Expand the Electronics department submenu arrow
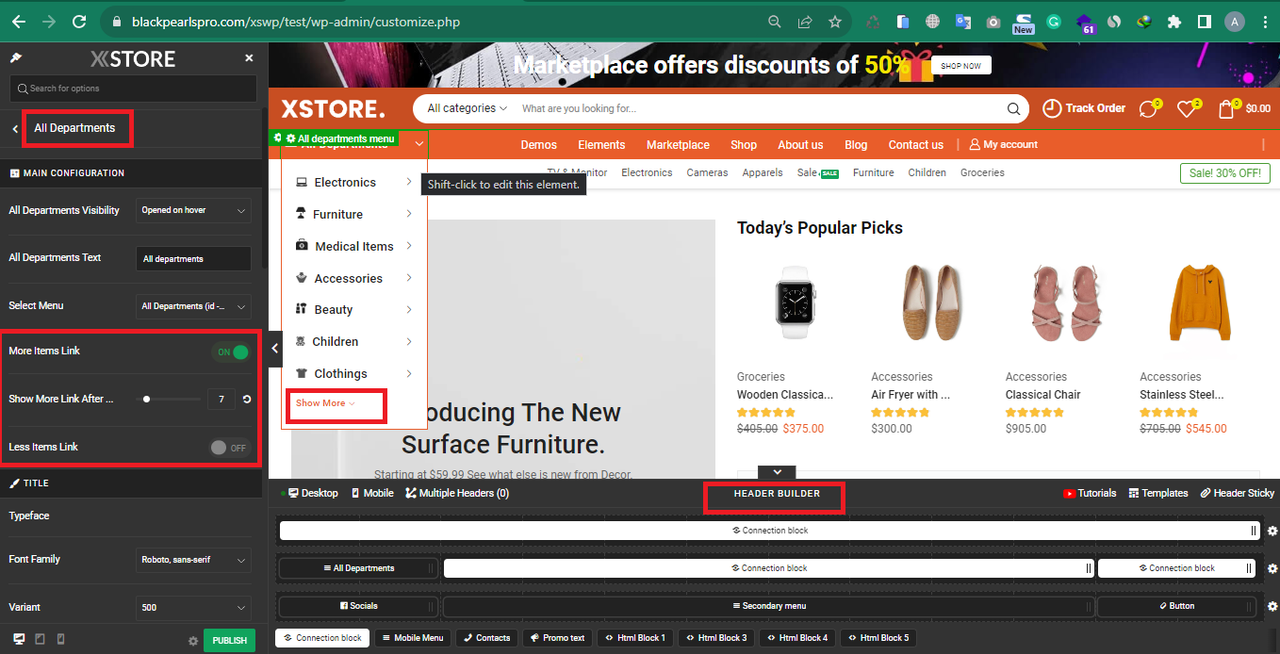Screen dimensions: 1280x654 click(409, 182)
